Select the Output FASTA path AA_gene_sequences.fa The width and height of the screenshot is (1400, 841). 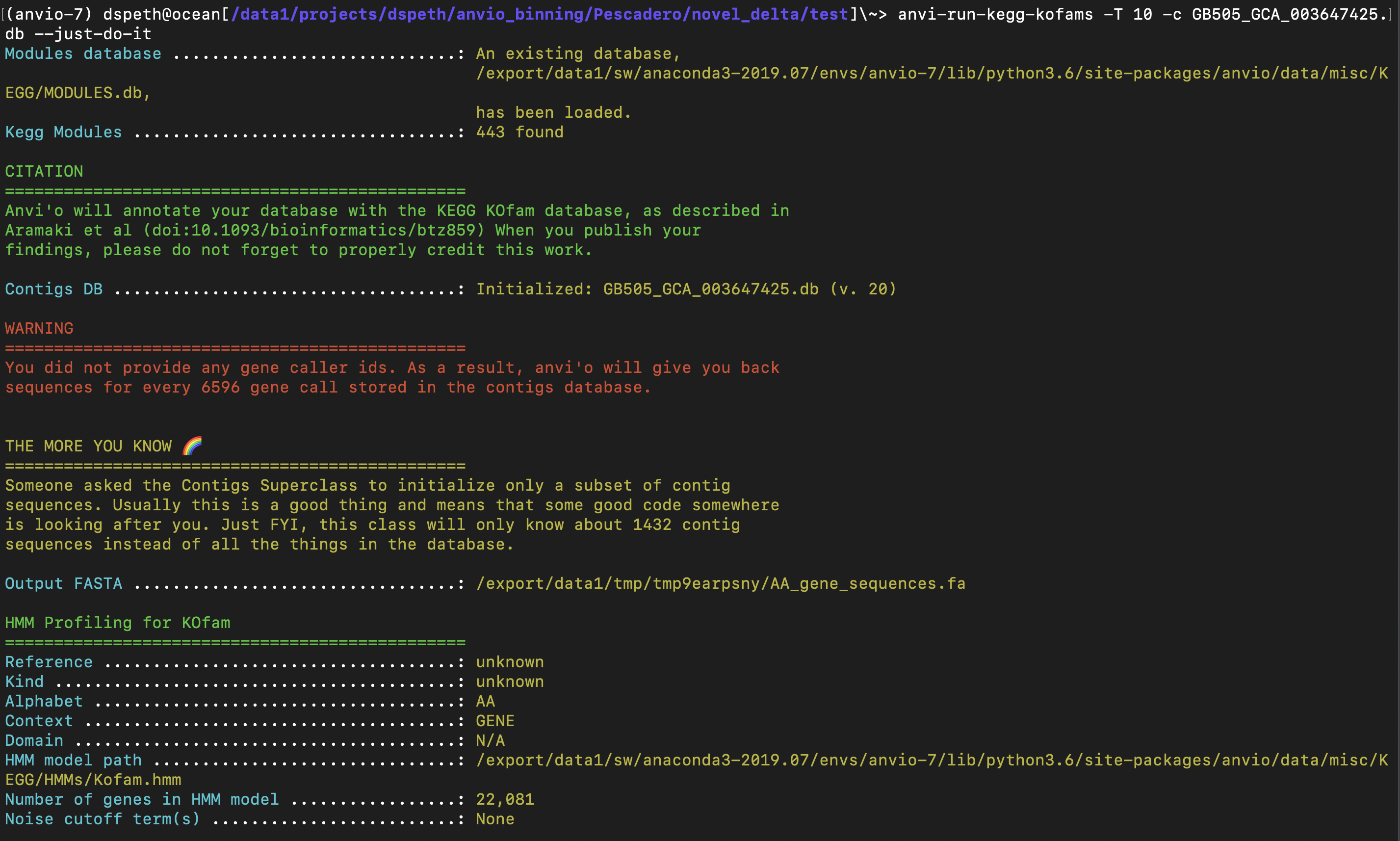coord(721,583)
